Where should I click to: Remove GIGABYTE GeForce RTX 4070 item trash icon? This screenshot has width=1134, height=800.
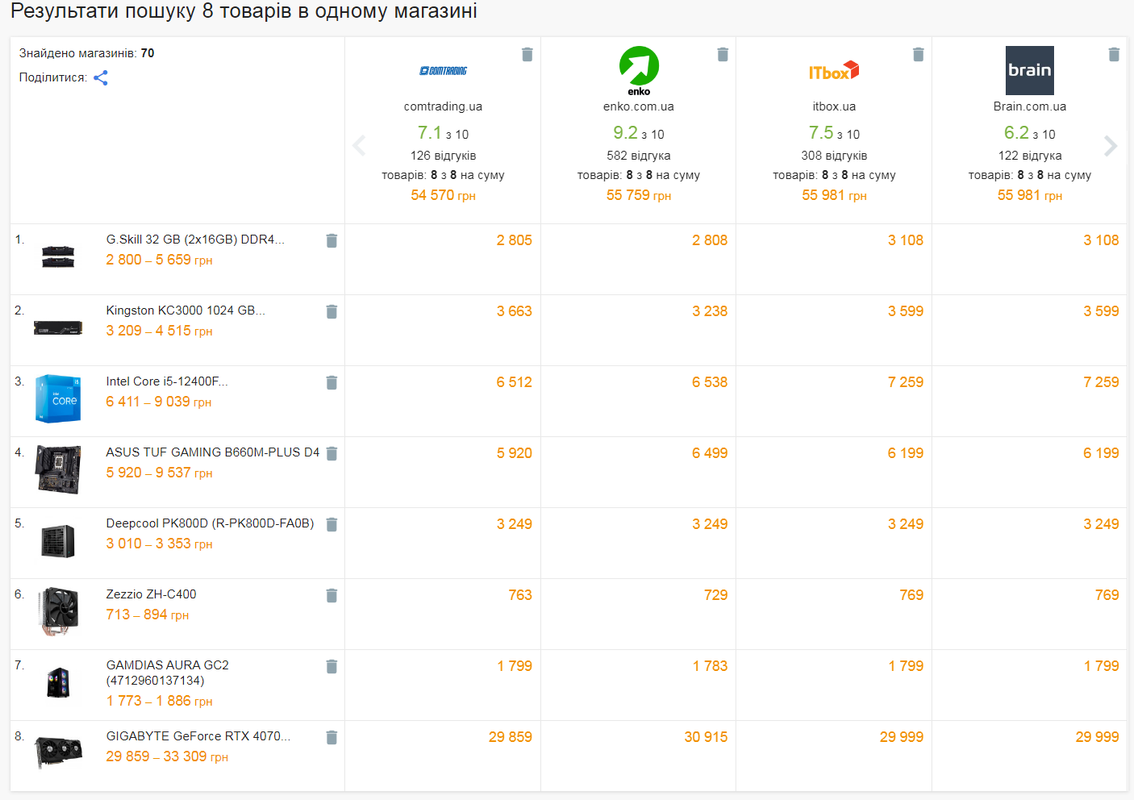(331, 737)
